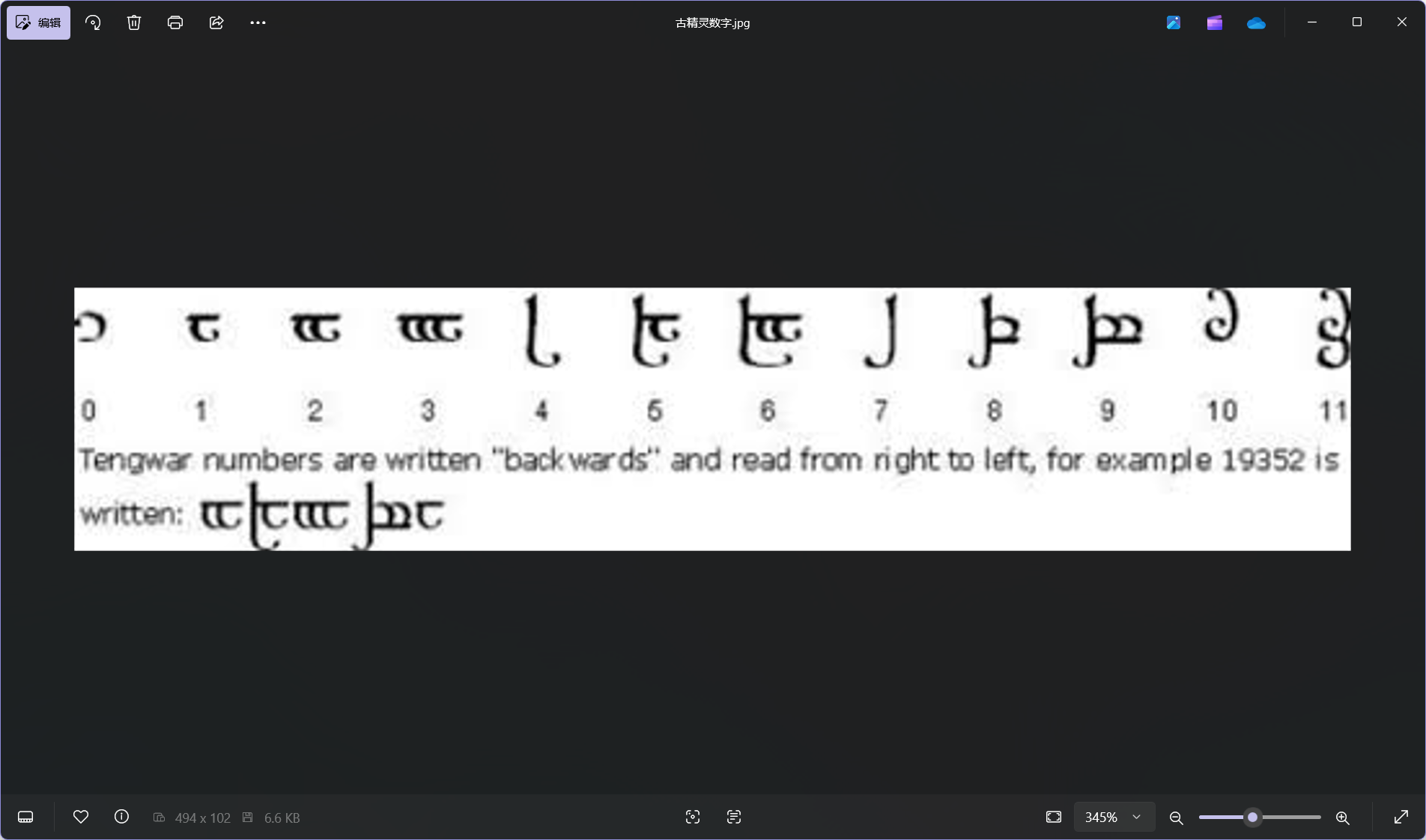The width and height of the screenshot is (1426, 840).
Task: Click the displayed Tengwar numbers image
Action: [x=712, y=419]
